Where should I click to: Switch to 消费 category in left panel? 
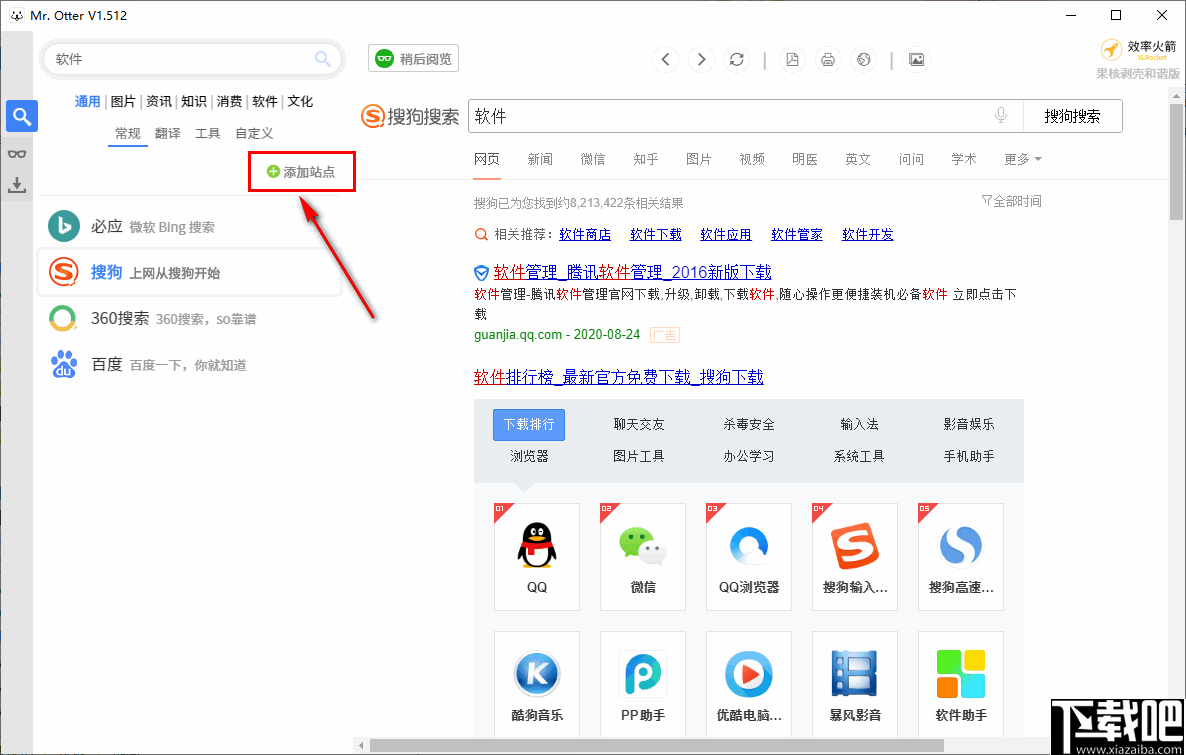coord(230,101)
